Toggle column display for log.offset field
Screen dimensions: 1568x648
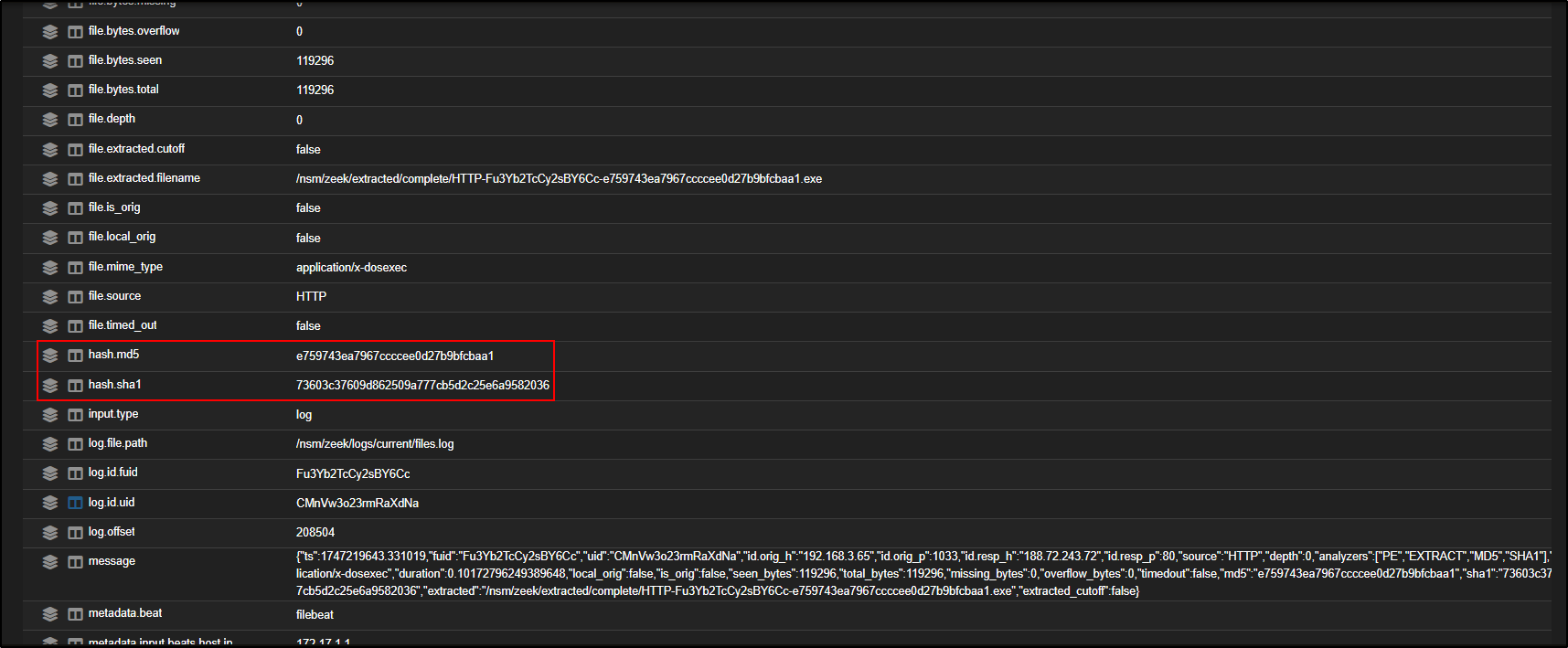75,533
